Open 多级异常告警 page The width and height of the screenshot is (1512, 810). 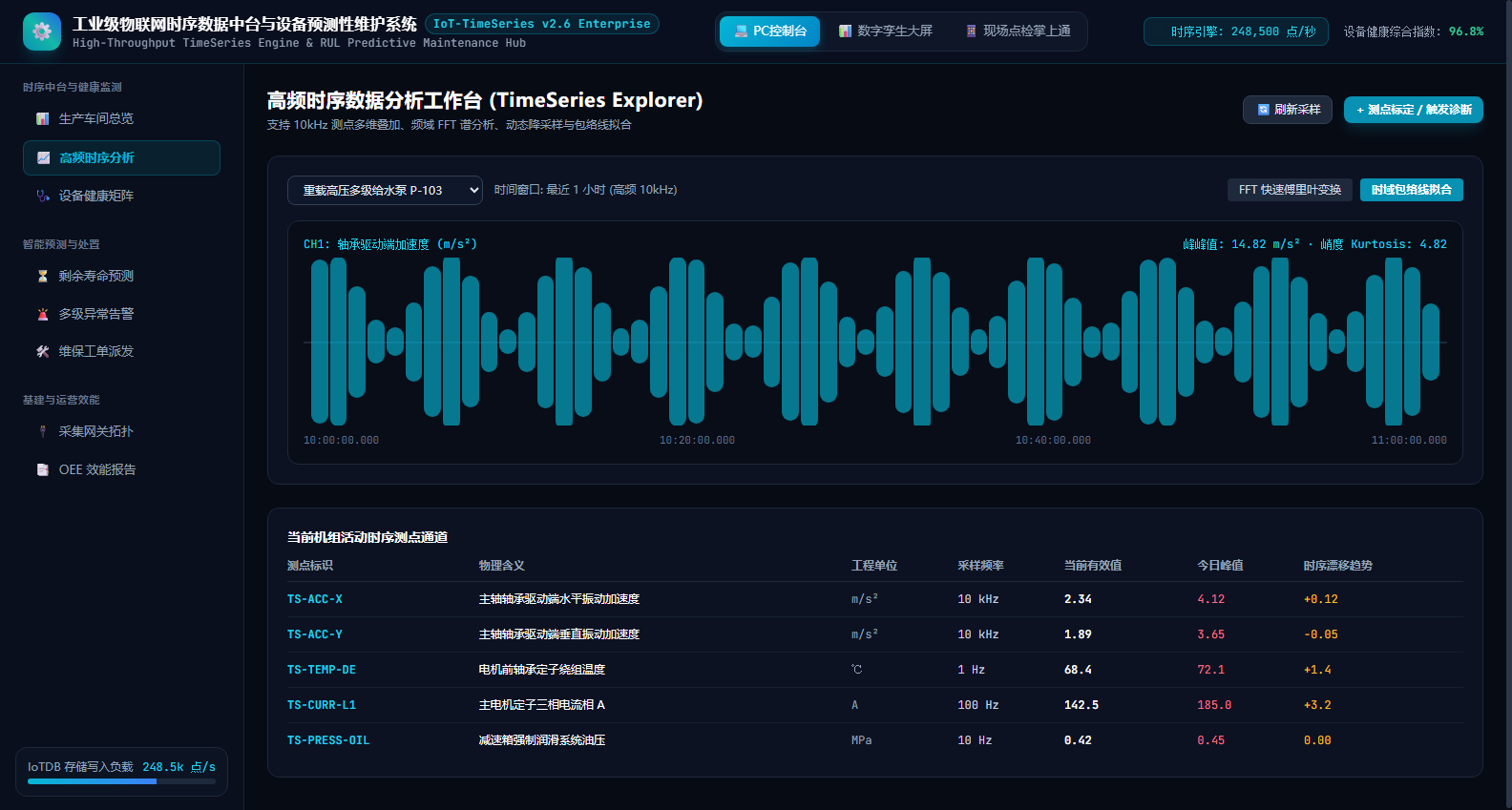click(x=121, y=314)
